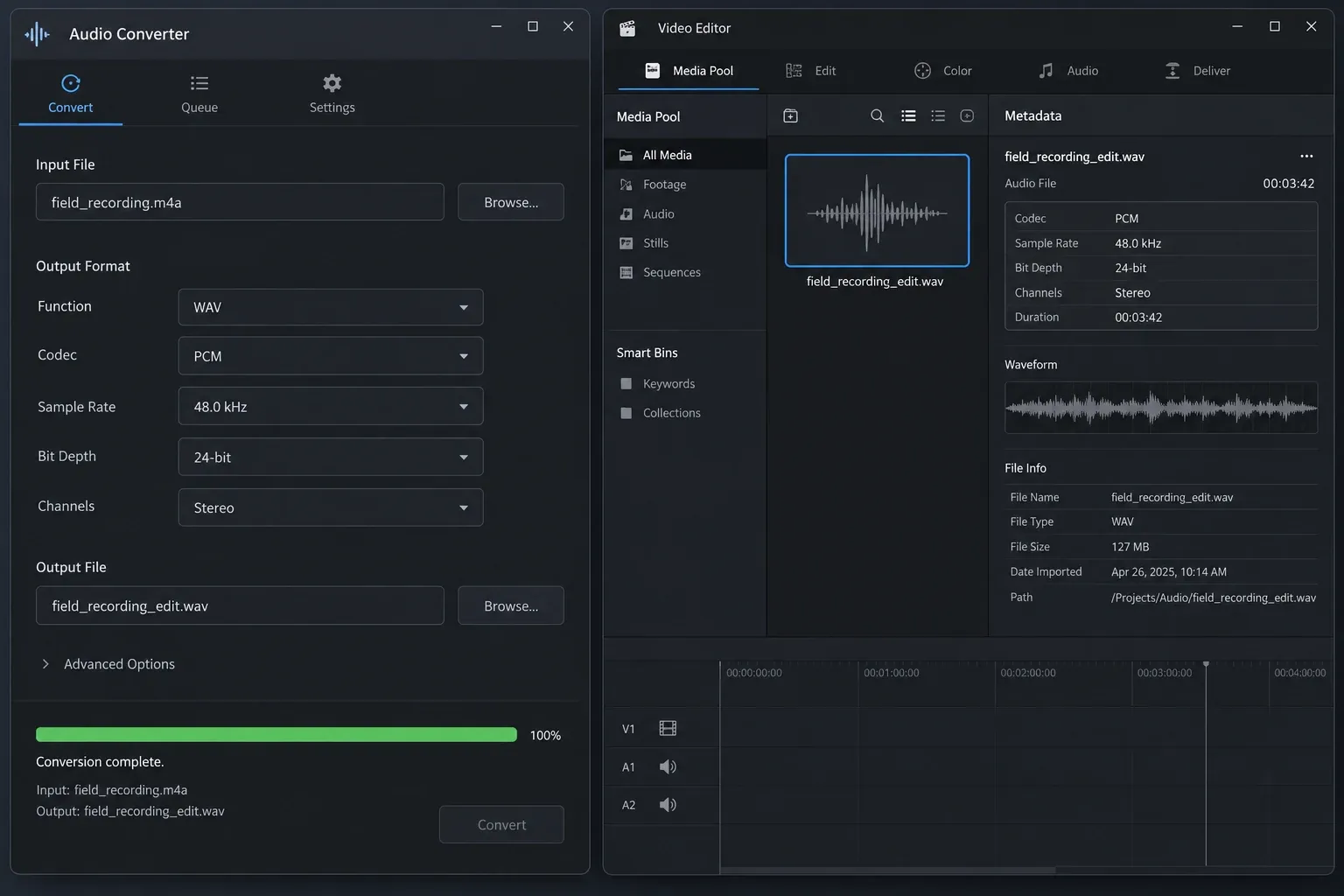Click the Date Imported value Apr 26, 2025

pos(1168,572)
